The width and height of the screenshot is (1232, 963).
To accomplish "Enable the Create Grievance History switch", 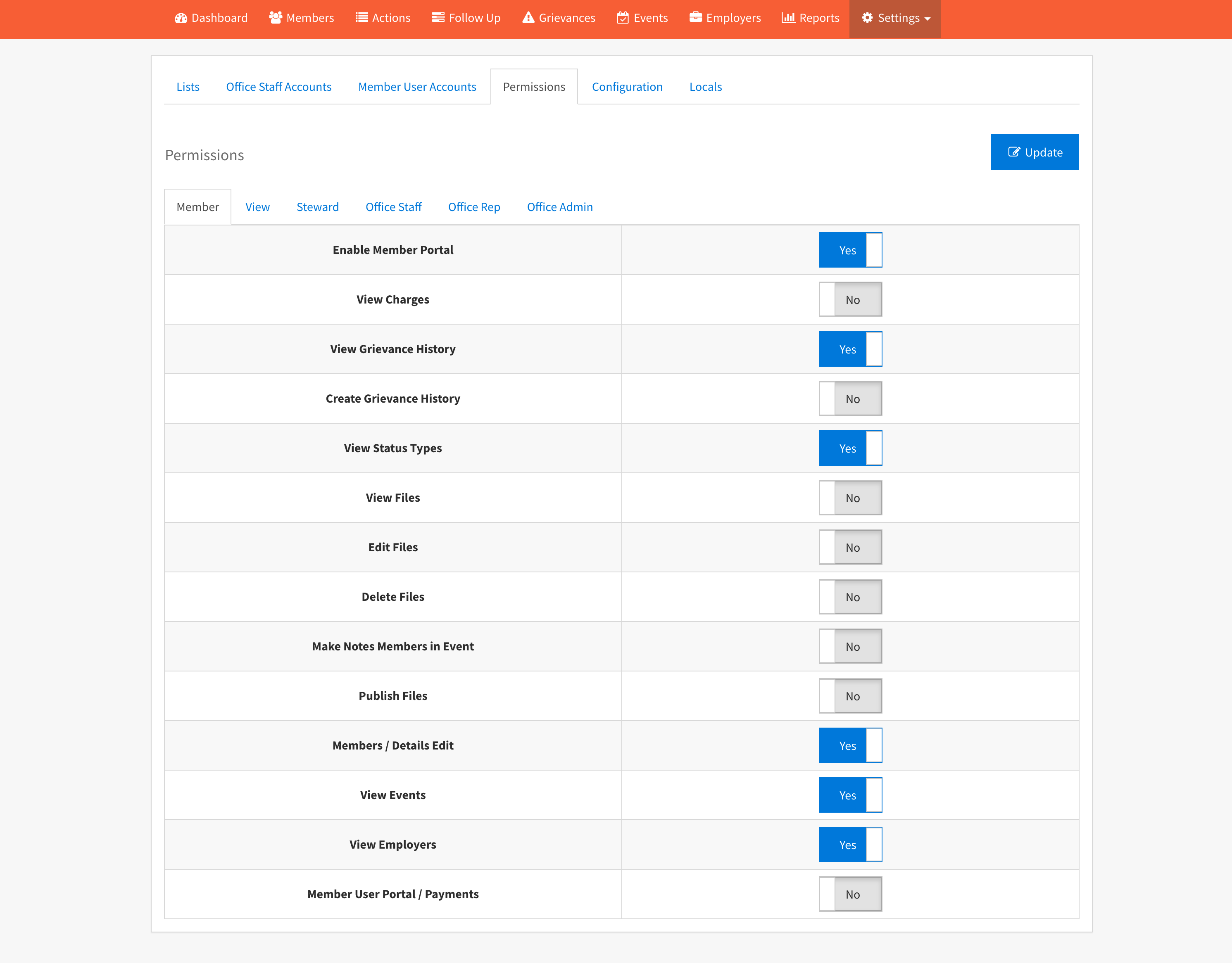I will 850,398.
